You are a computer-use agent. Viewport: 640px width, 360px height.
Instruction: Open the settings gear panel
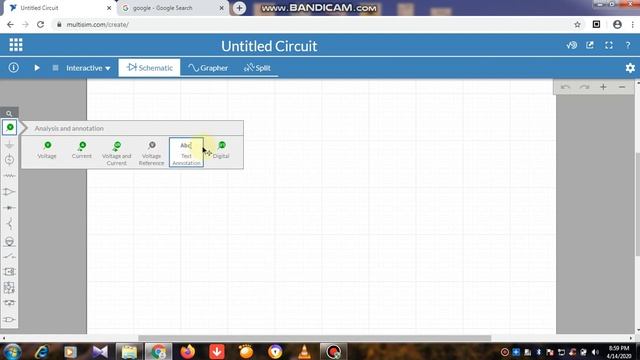630,68
